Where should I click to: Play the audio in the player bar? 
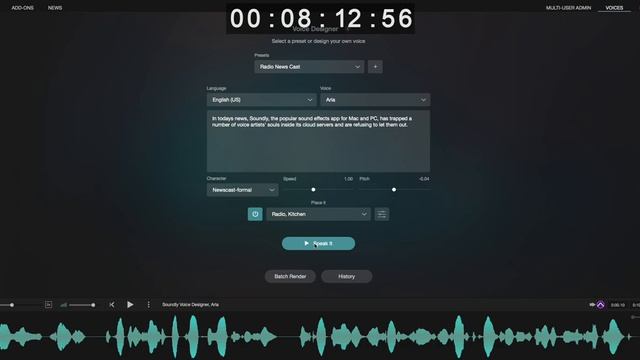(x=130, y=304)
